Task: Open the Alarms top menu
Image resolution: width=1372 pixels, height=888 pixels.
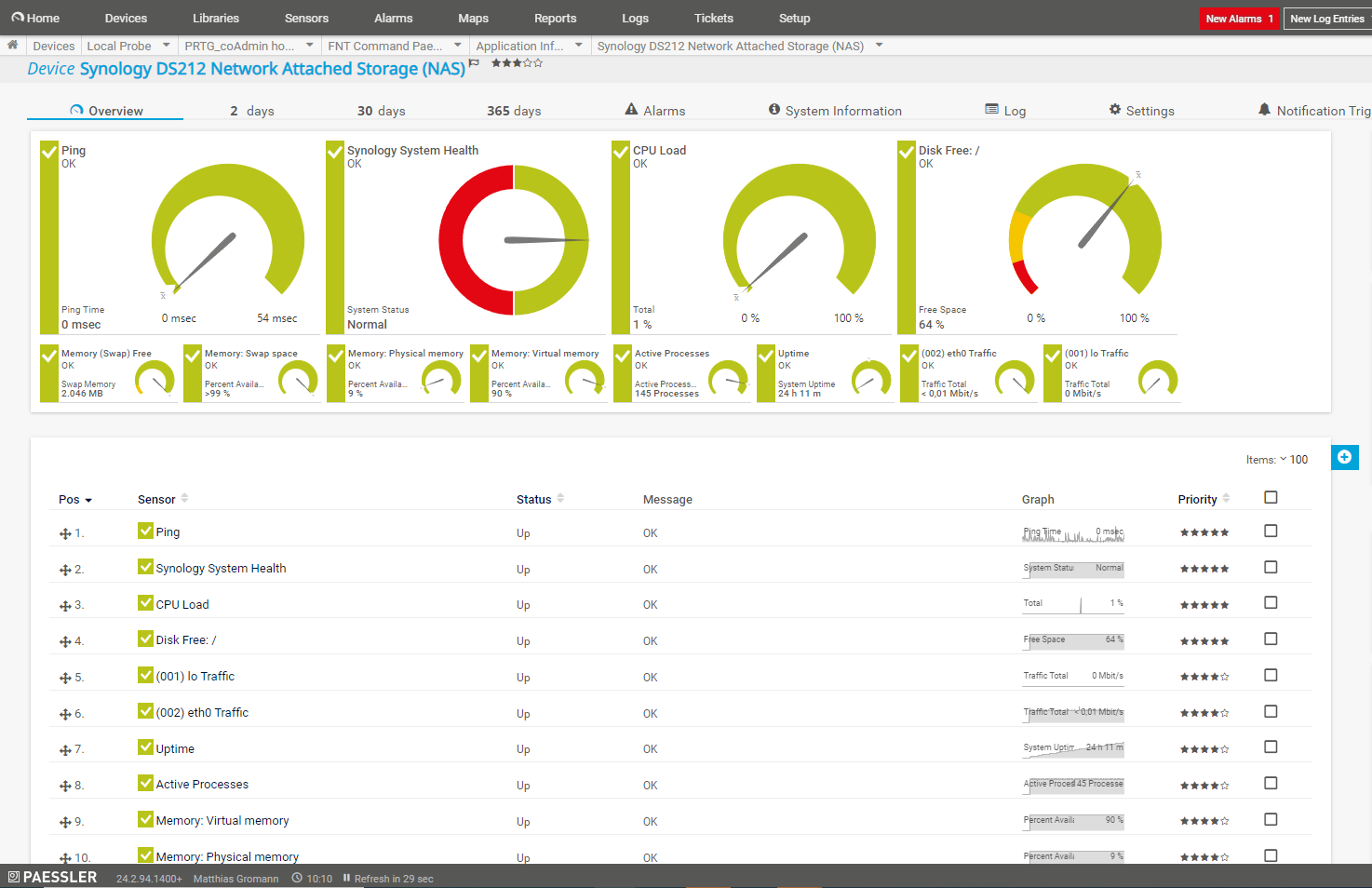Action: tap(394, 18)
